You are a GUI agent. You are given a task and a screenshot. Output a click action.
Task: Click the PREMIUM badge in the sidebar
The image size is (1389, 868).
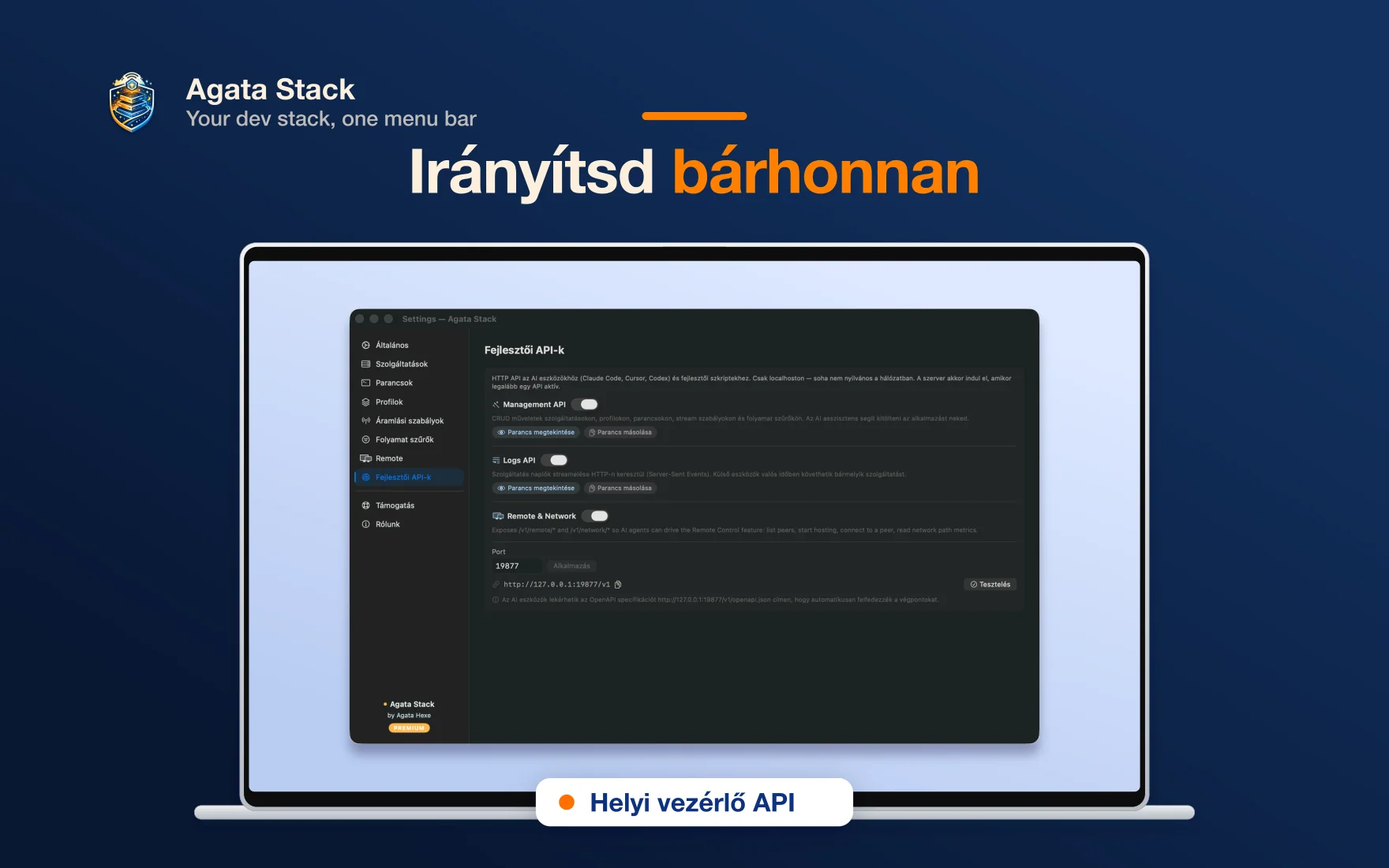(x=409, y=728)
